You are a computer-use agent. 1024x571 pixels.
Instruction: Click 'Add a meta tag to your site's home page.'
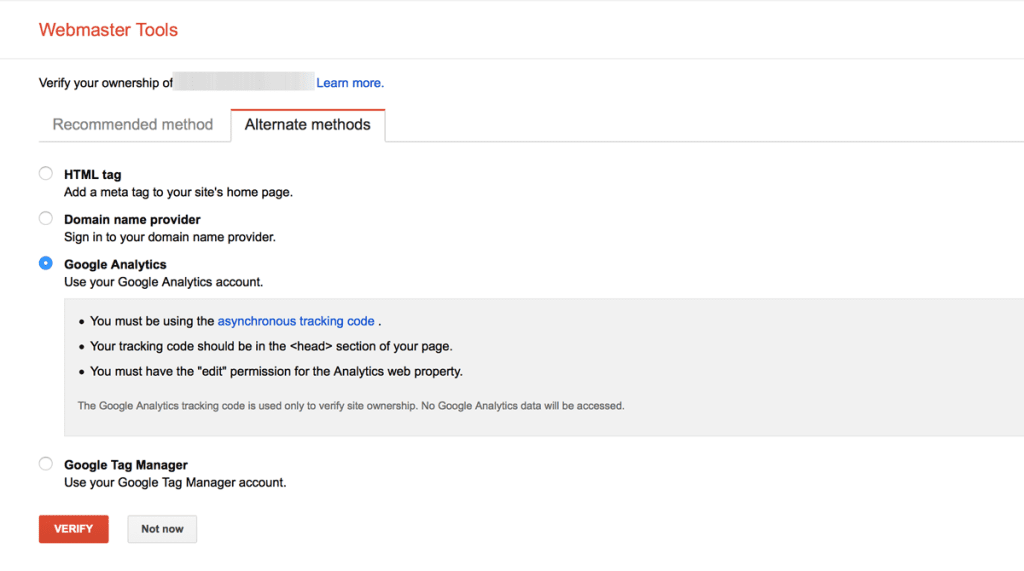[x=178, y=192]
